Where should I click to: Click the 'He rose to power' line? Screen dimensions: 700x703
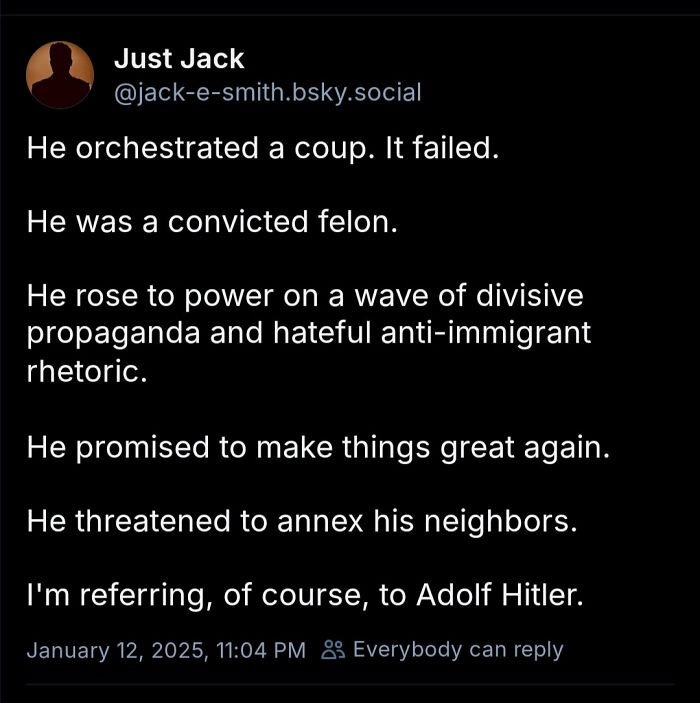(x=305, y=296)
